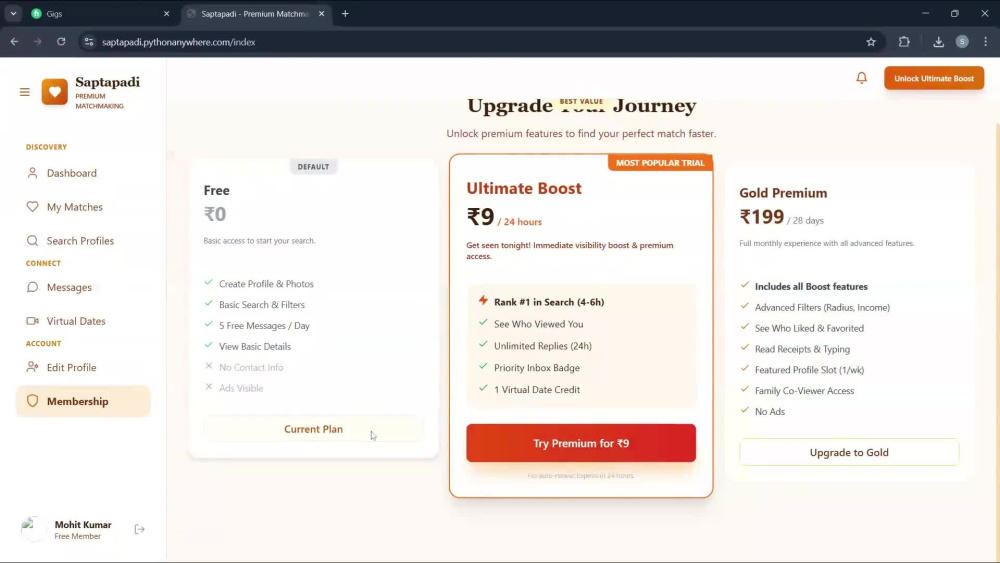
Task: Close the Gigs tab
Action: (x=166, y=13)
